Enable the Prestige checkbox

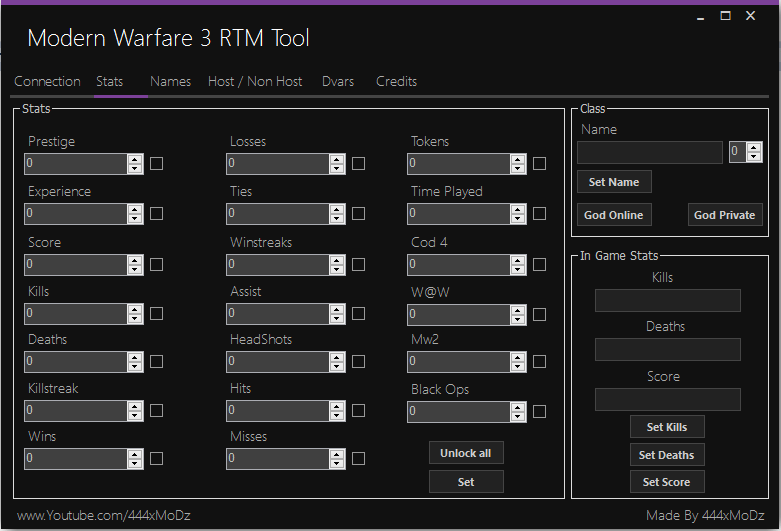156,164
